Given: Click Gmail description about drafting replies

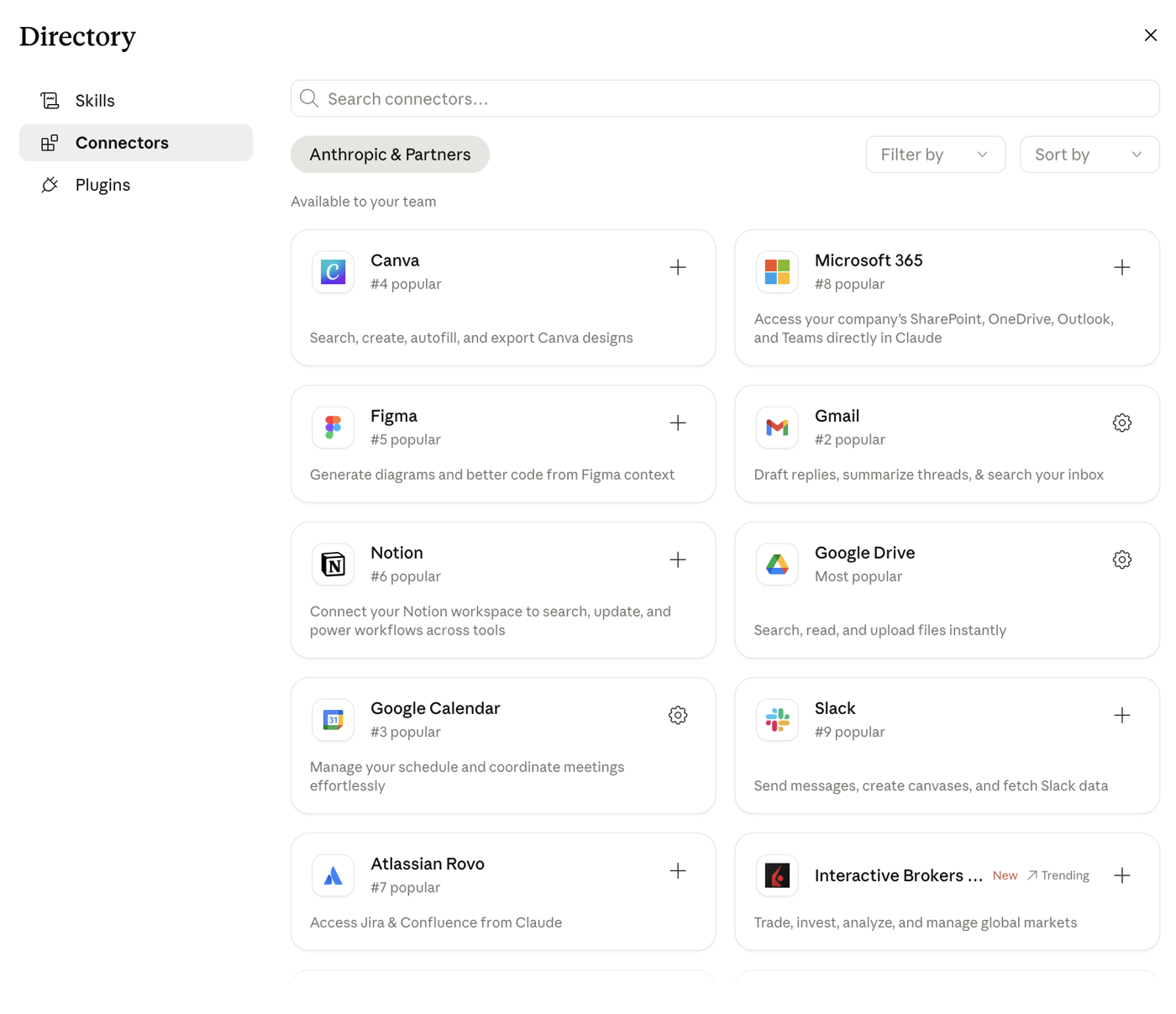Looking at the screenshot, I should (929, 475).
